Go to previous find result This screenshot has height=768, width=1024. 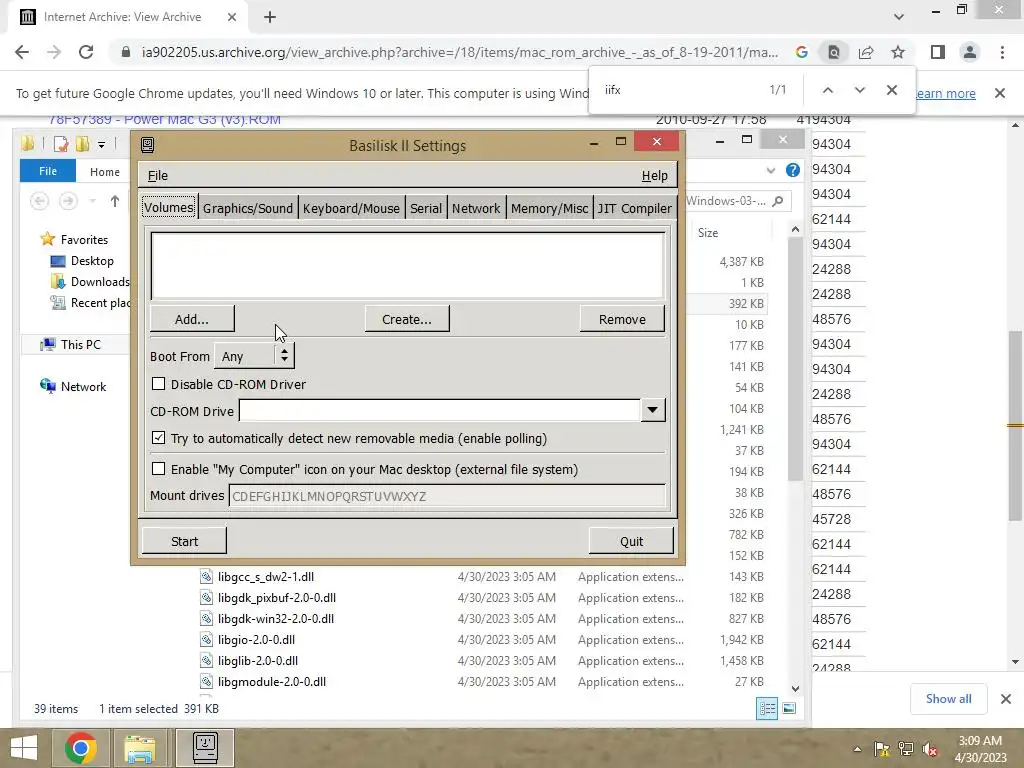tap(827, 90)
